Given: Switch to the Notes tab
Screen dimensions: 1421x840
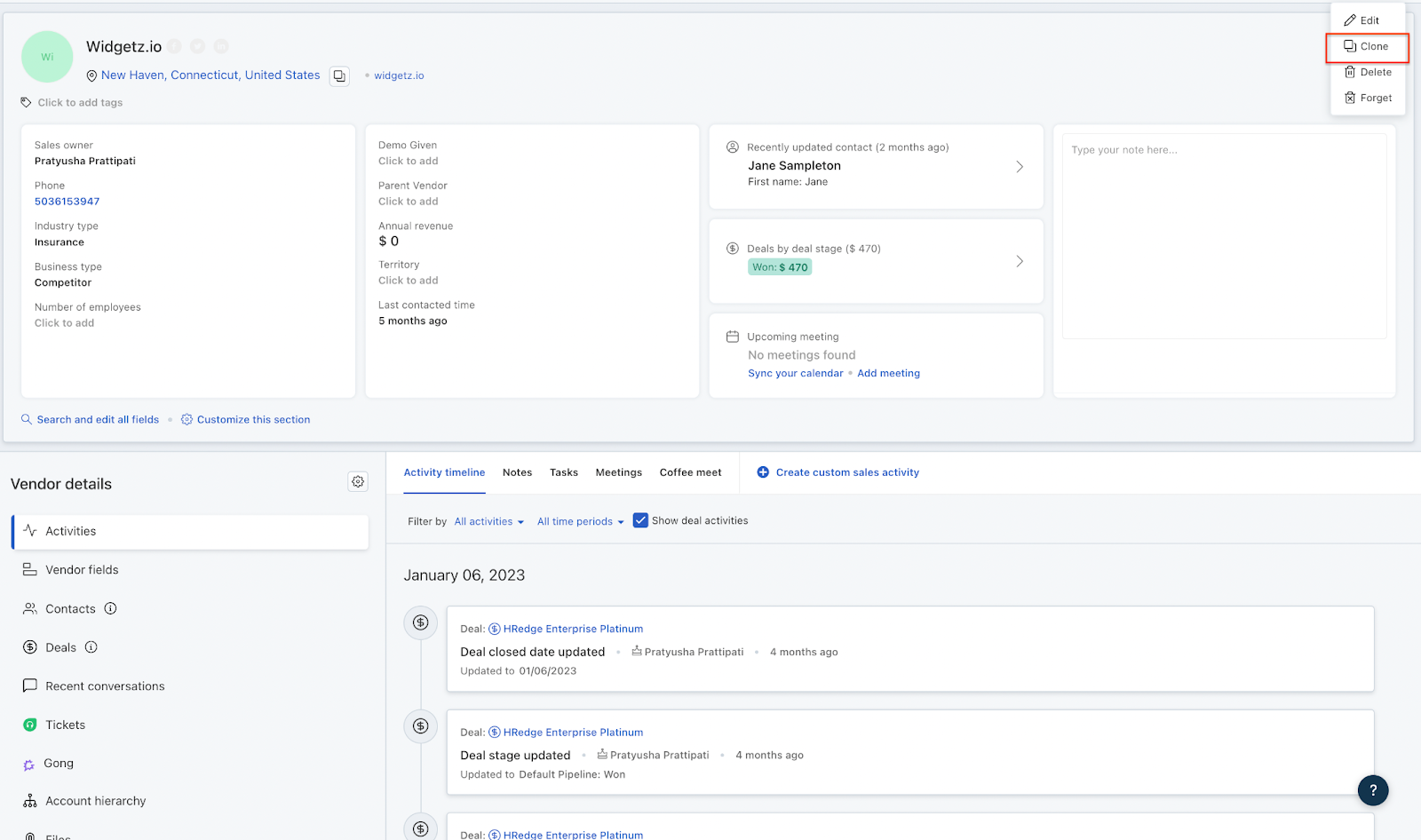Looking at the screenshot, I should (x=517, y=472).
